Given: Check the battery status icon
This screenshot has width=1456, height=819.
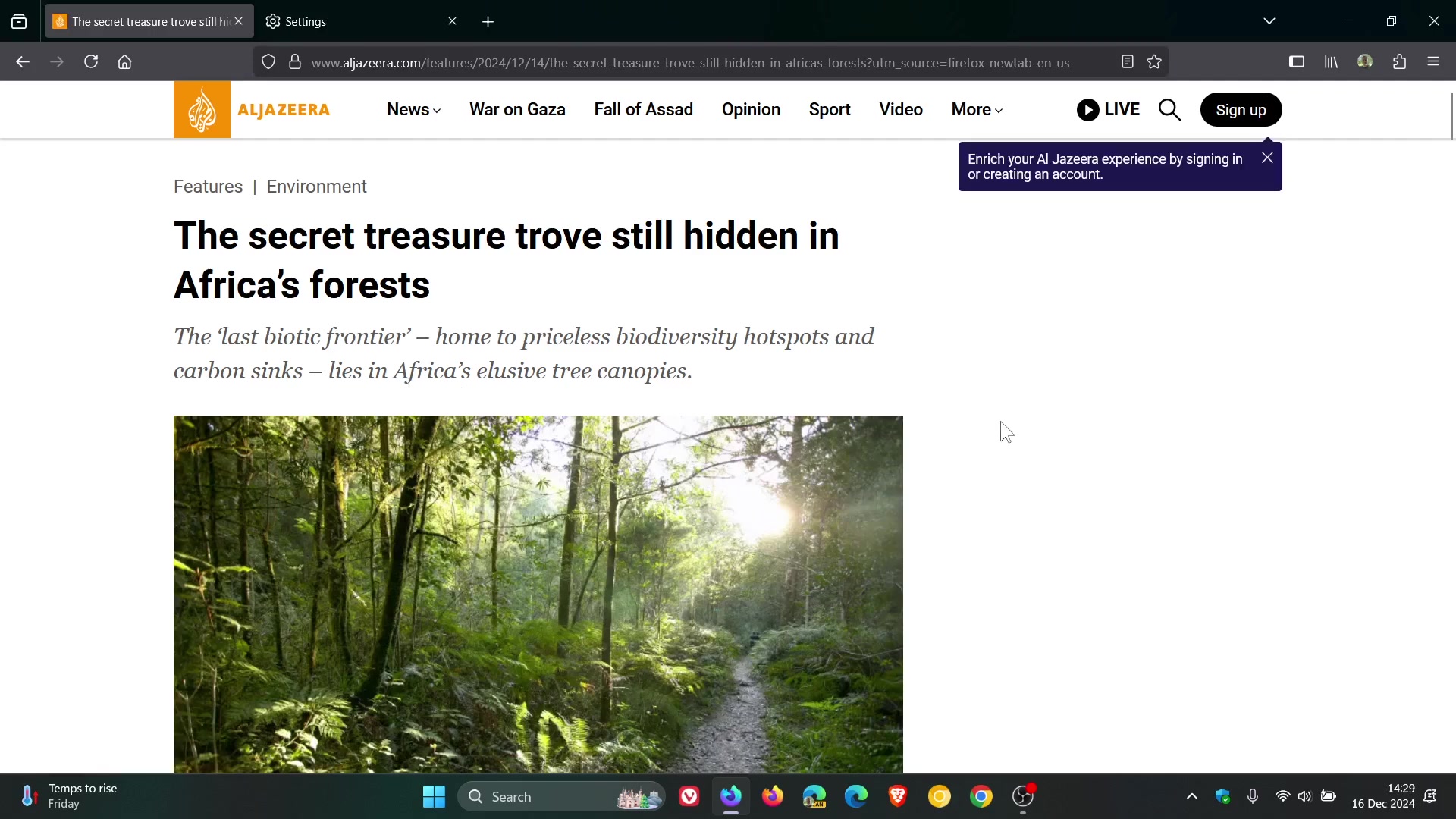Looking at the screenshot, I should tap(1329, 796).
